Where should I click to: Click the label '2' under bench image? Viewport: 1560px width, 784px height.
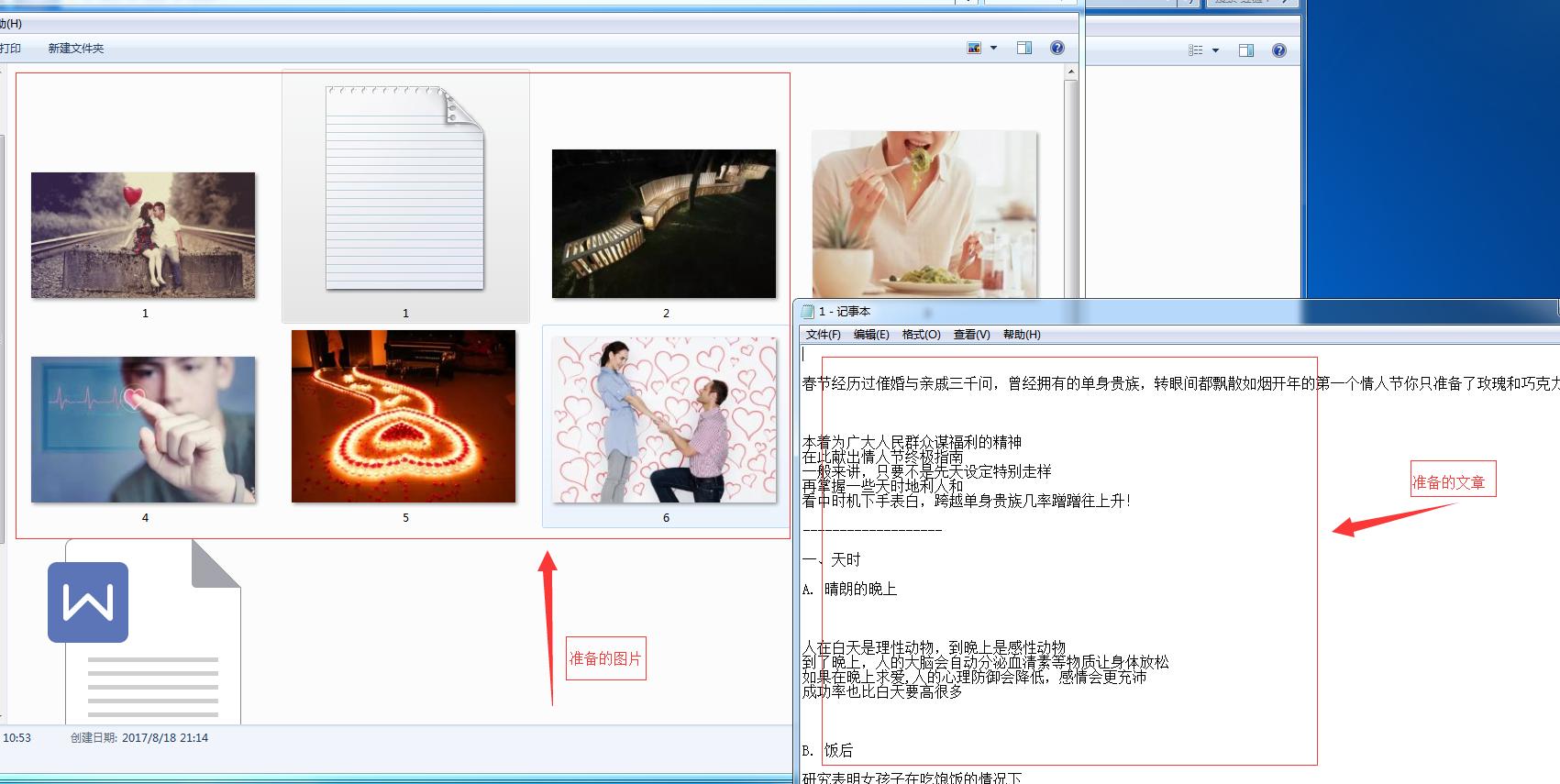666,314
